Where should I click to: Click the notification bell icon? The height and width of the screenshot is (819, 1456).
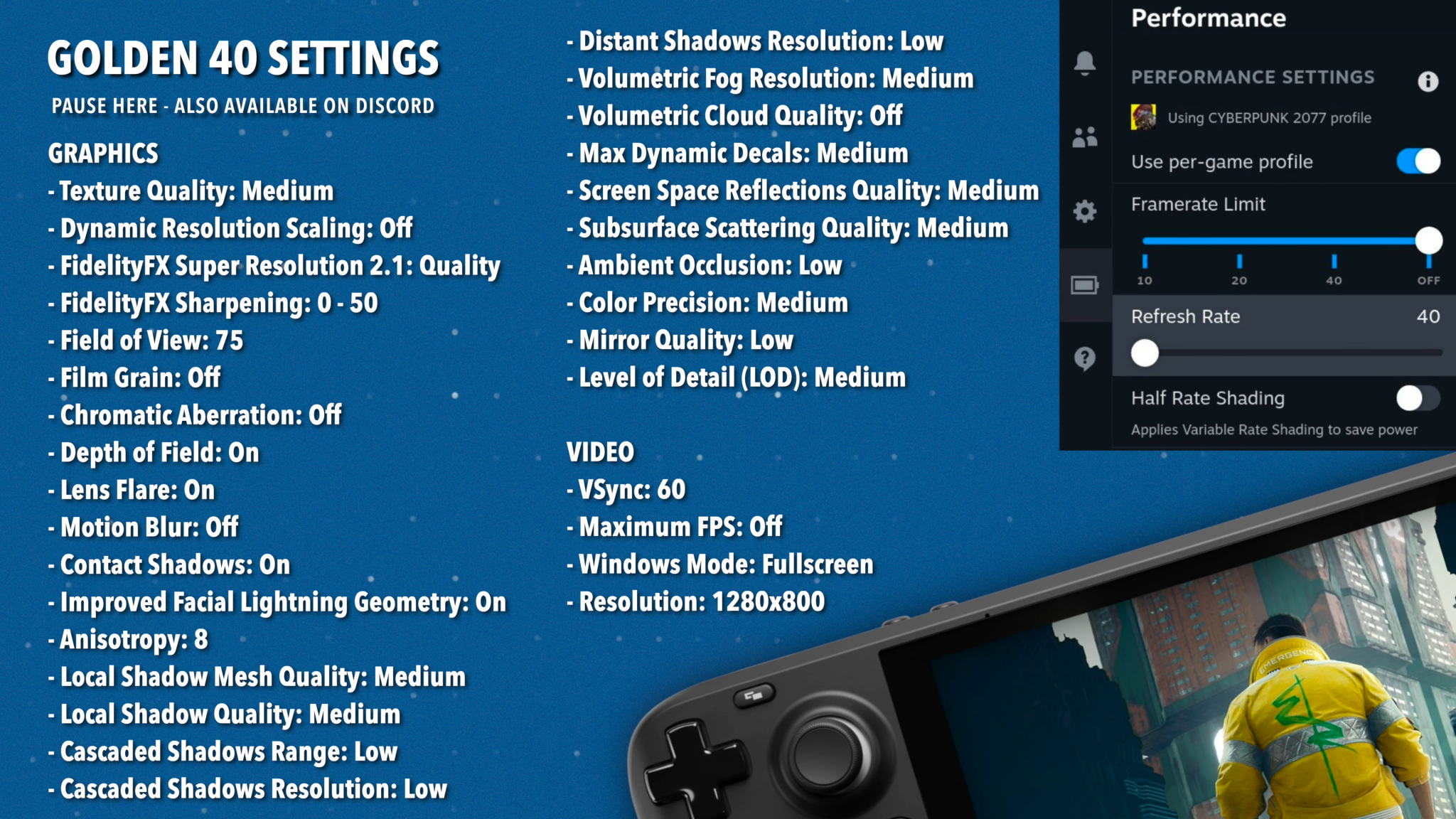point(1085,63)
